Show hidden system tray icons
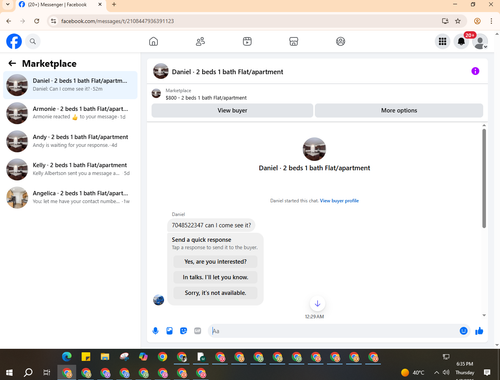500x380 pixels. point(436,372)
